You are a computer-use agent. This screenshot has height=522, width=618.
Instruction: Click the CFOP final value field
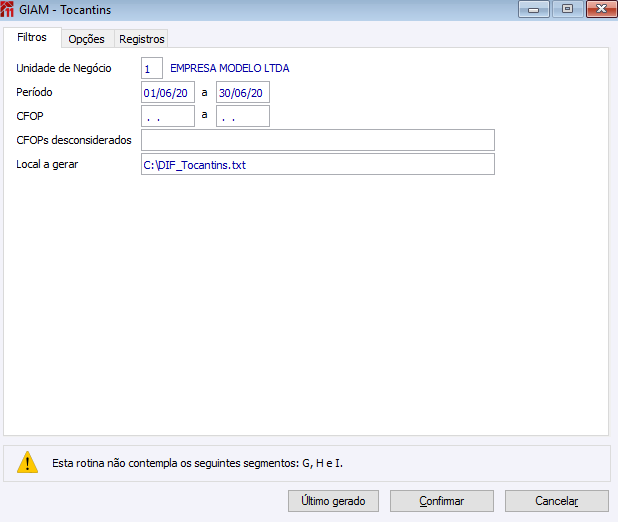click(243, 116)
